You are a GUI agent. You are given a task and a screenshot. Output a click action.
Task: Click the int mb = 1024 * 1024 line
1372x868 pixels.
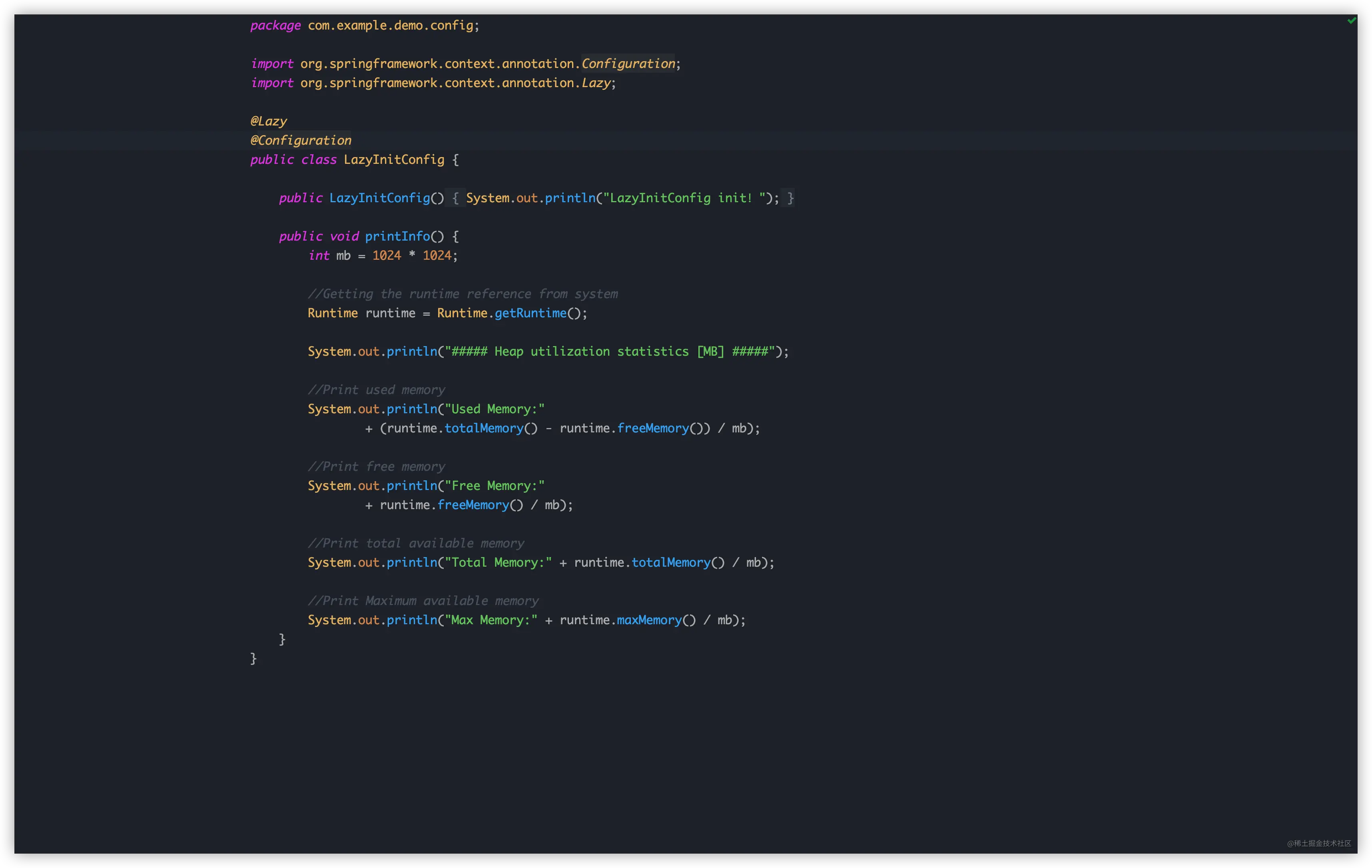click(383, 256)
